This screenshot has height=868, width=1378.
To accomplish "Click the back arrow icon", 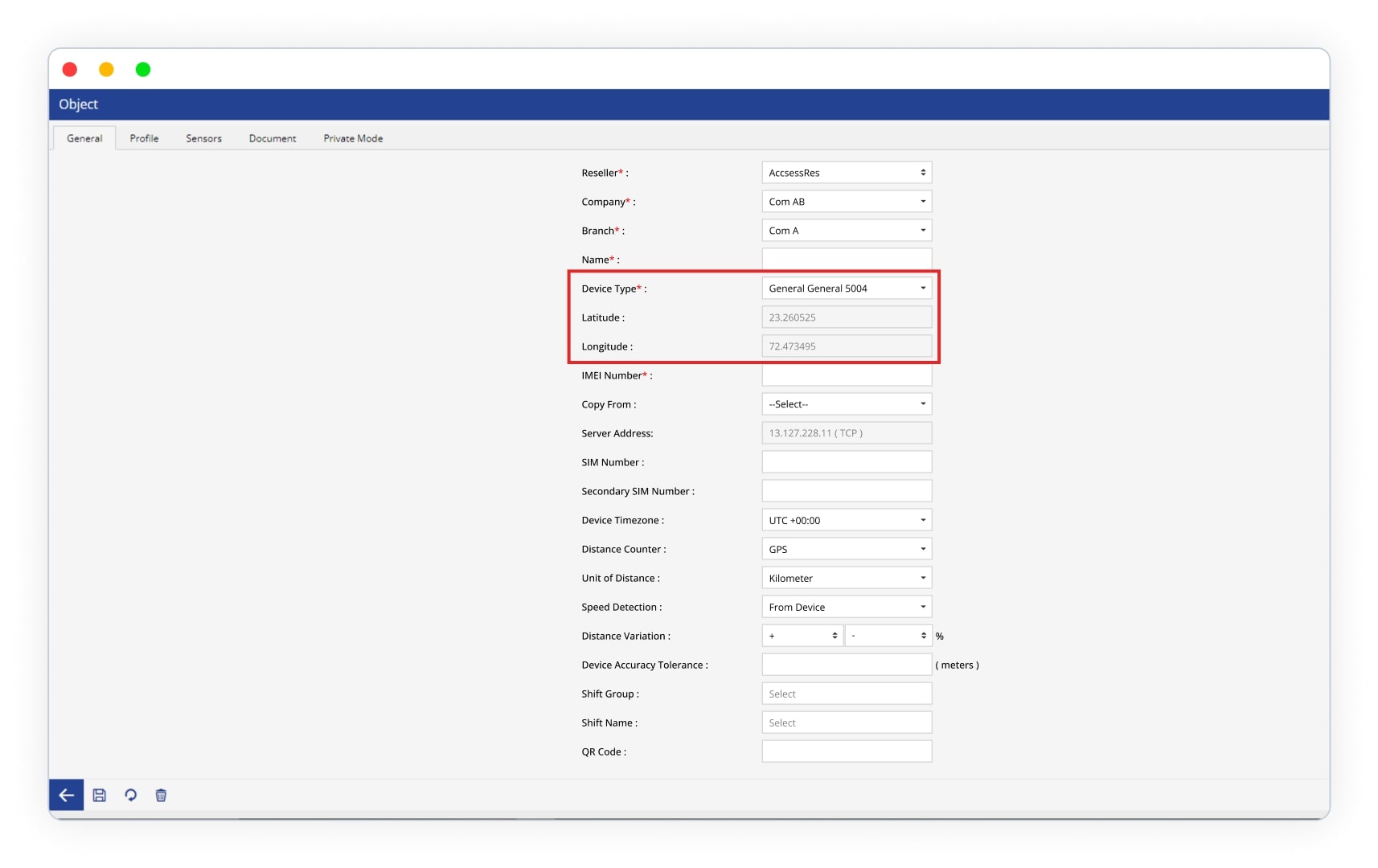I will 66,795.
